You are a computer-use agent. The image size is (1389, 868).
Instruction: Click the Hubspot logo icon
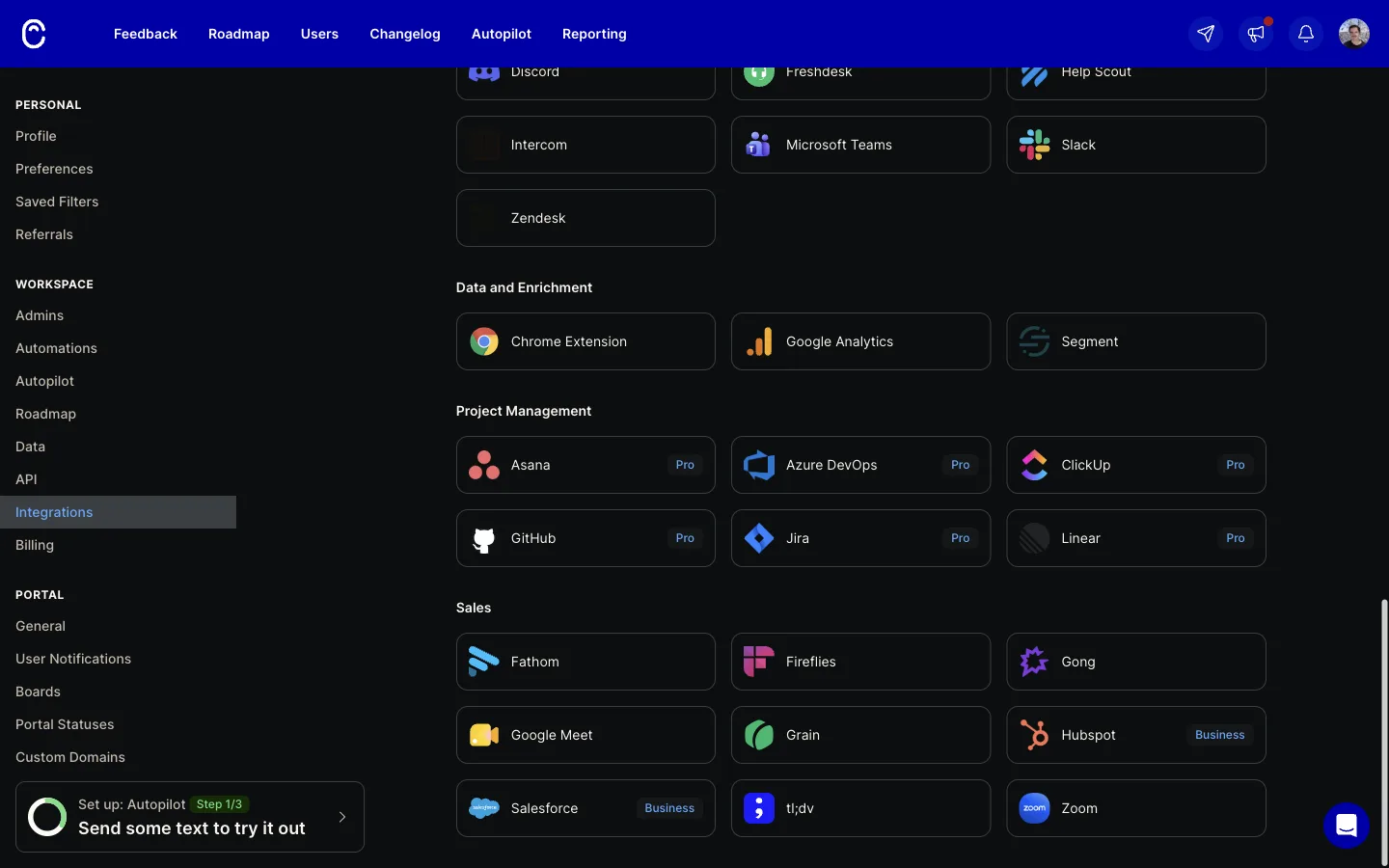[1034, 735]
